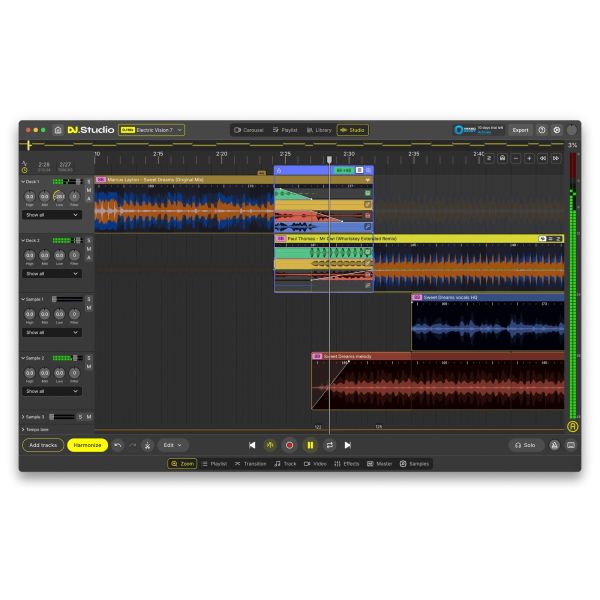The height and width of the screenshot is (600, 600).
Task: Open Deck 1 Show all dropdown
Action: pyautogui.click(x=52, y=215)
